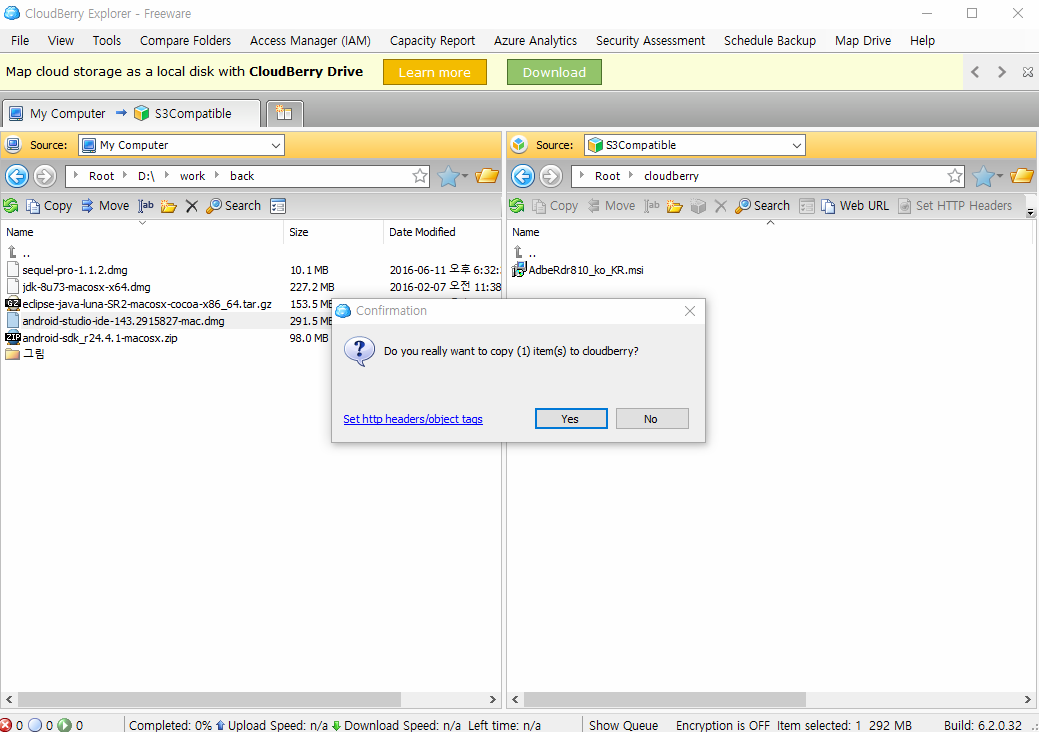This screenshot has height=732, width=1039.
Task: Open favorites list in left pane
Action: tap(453, 176)
